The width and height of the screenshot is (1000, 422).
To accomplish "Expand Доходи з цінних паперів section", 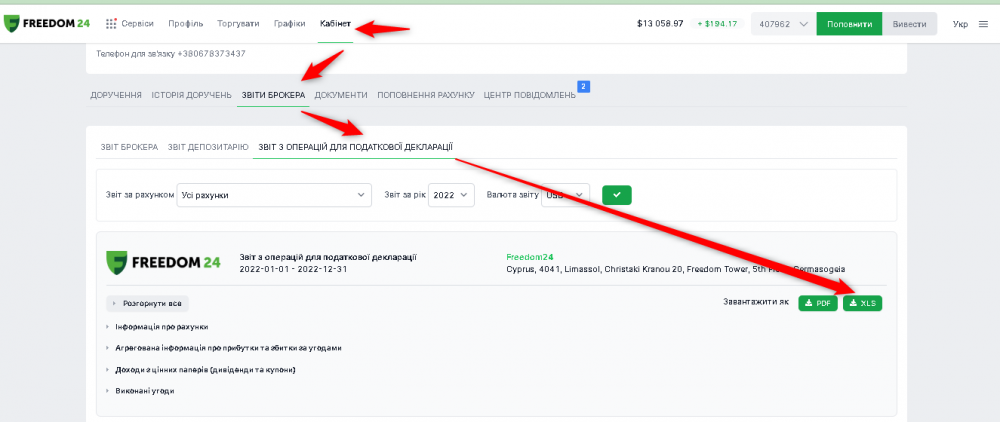I will pyautogui.click(x=205, y=370).
